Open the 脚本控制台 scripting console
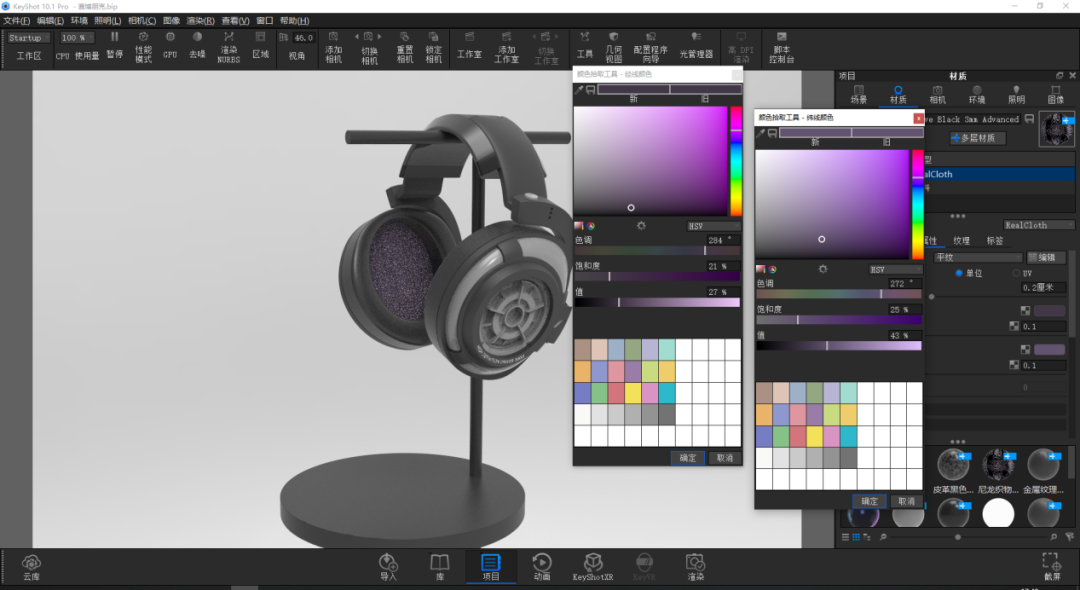 click(x=781, y=47)
